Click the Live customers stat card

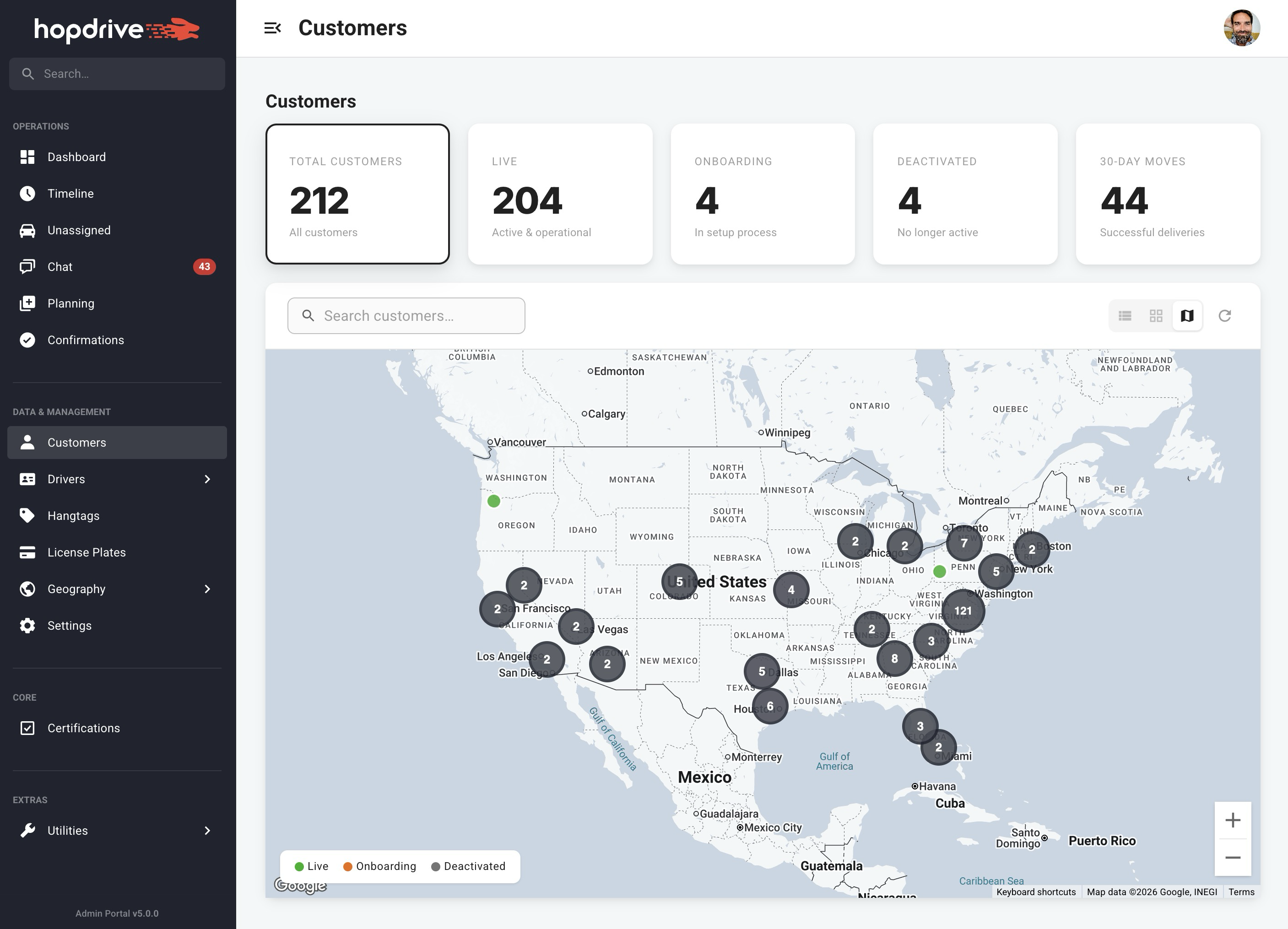(x=560, y=194)
